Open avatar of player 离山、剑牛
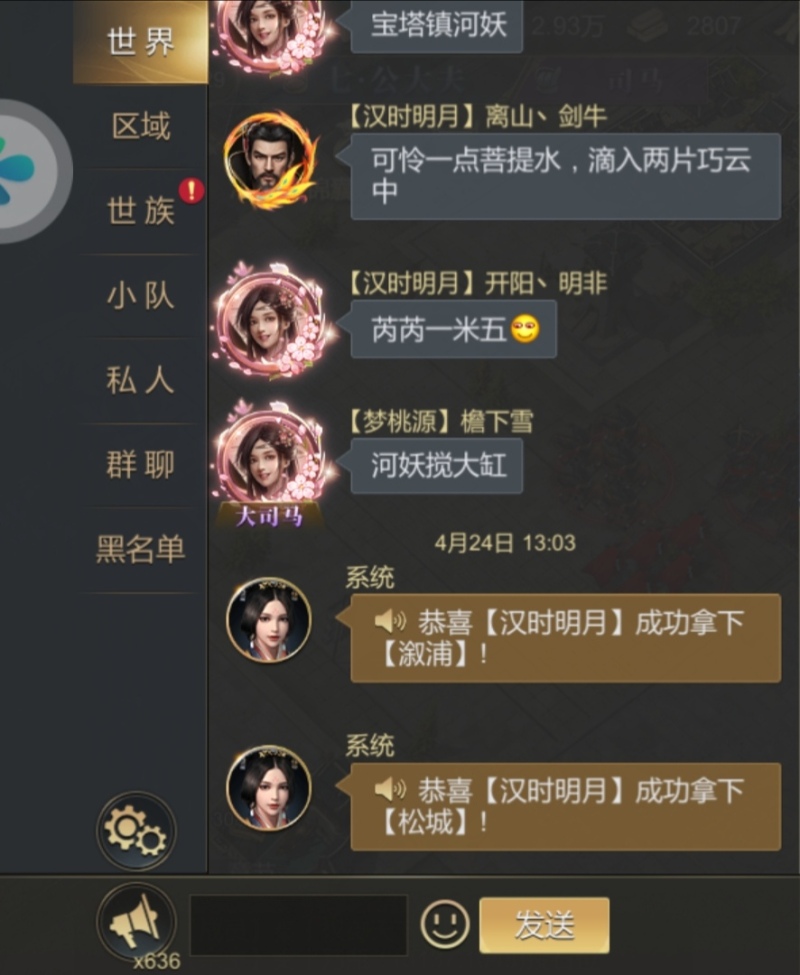Viewport: 800px width, 975px height. (x=270, y=160)
